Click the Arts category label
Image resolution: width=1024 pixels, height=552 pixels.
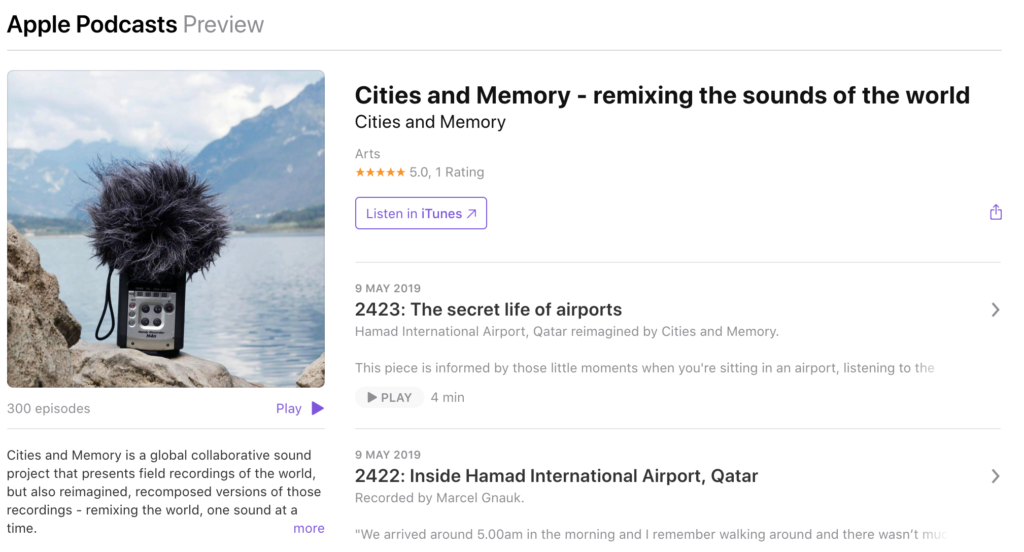(367, 154)
